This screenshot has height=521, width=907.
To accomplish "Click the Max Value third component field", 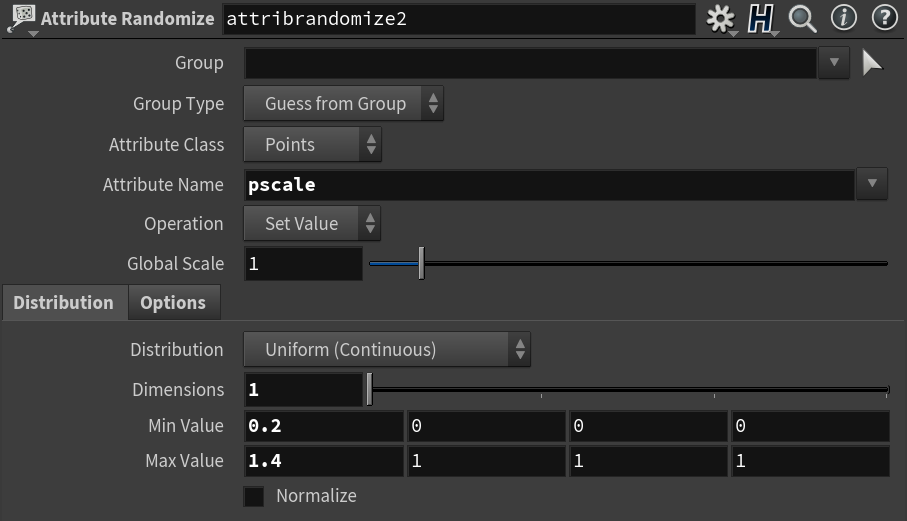I will (x=648, y=461).
